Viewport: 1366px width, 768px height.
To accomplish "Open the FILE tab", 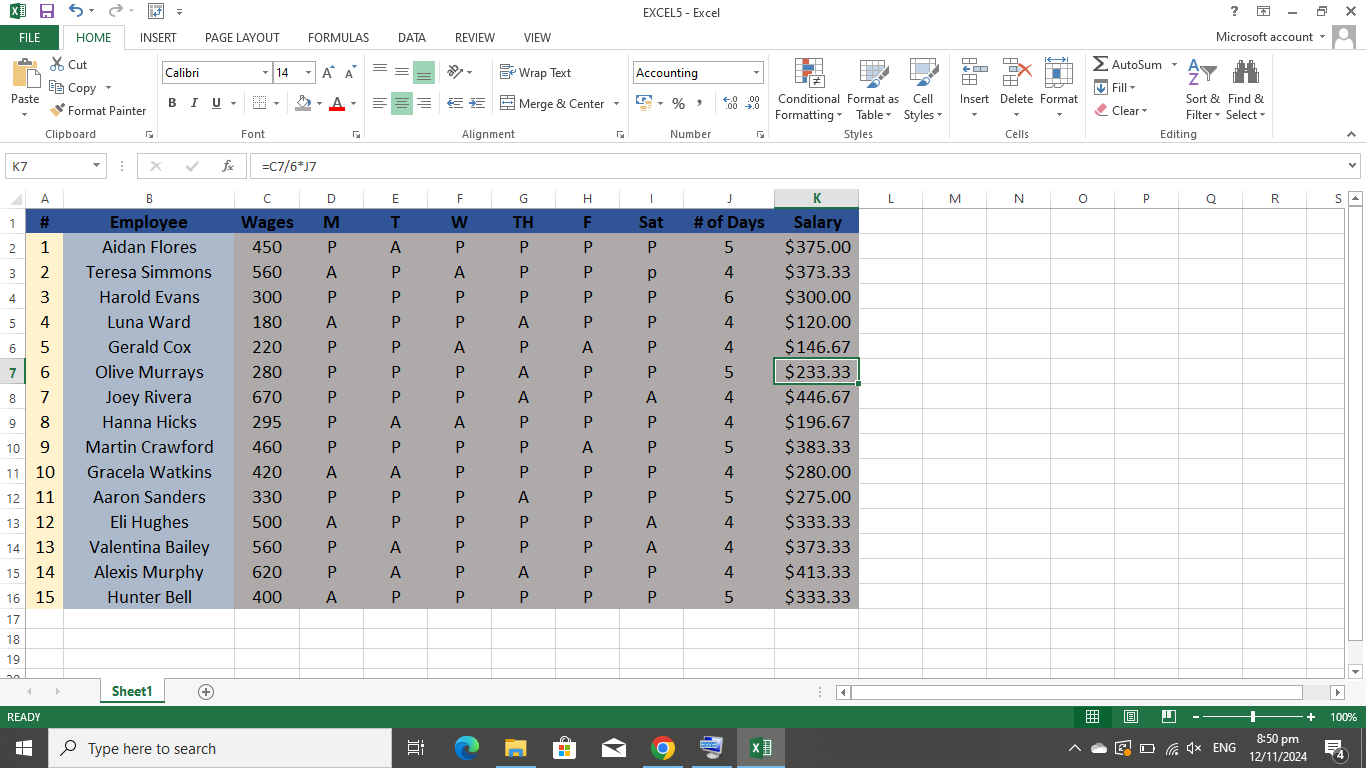I will [x=30, y=37].
